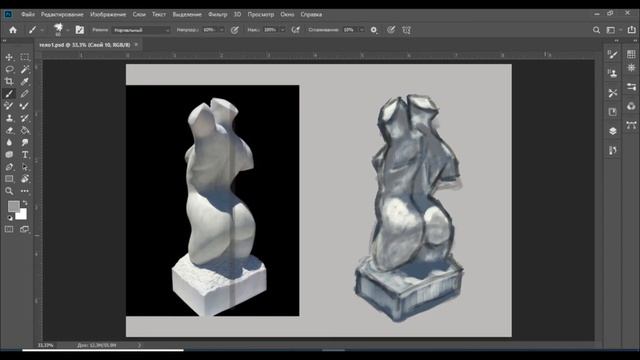The width and height of the screenshot is (640, 360).
Task: Expand the opacity 'Непрозр.' slider arrow
Action: point(222,30)
